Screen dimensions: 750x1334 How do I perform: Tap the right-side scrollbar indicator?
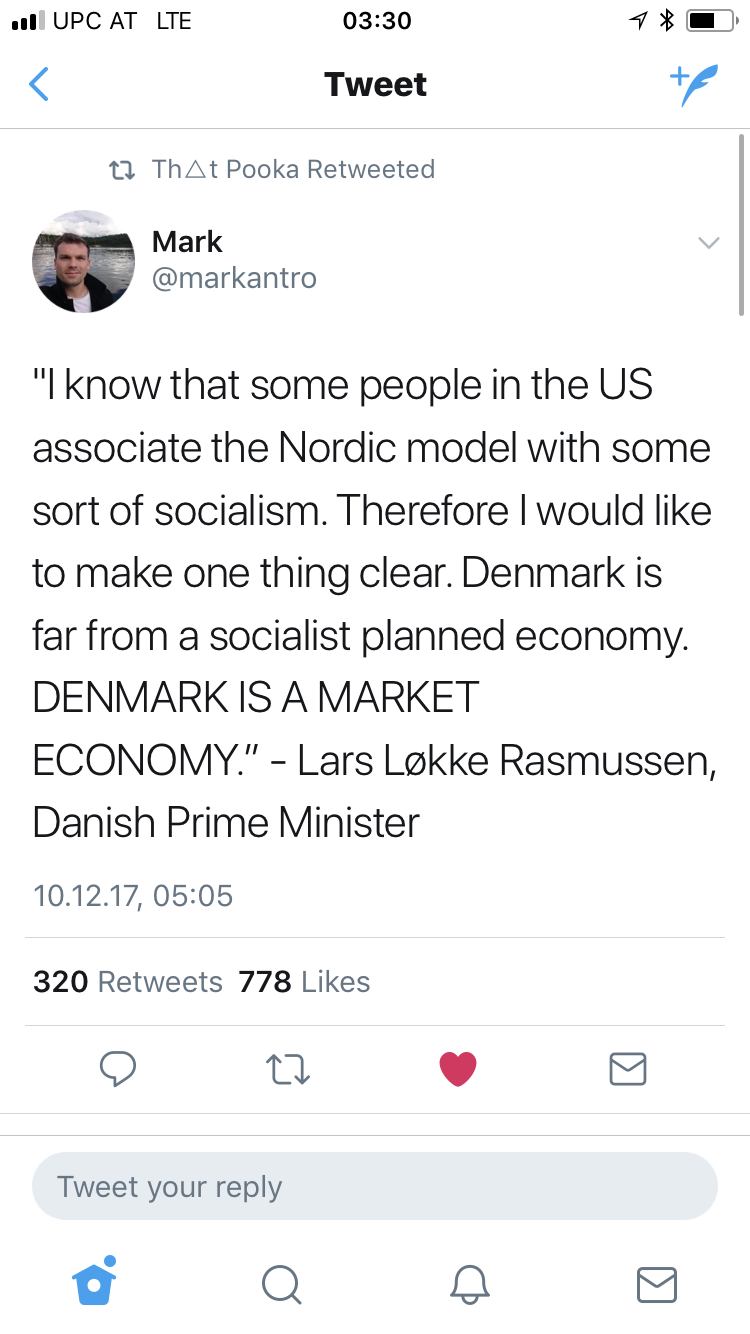[741, 225]
